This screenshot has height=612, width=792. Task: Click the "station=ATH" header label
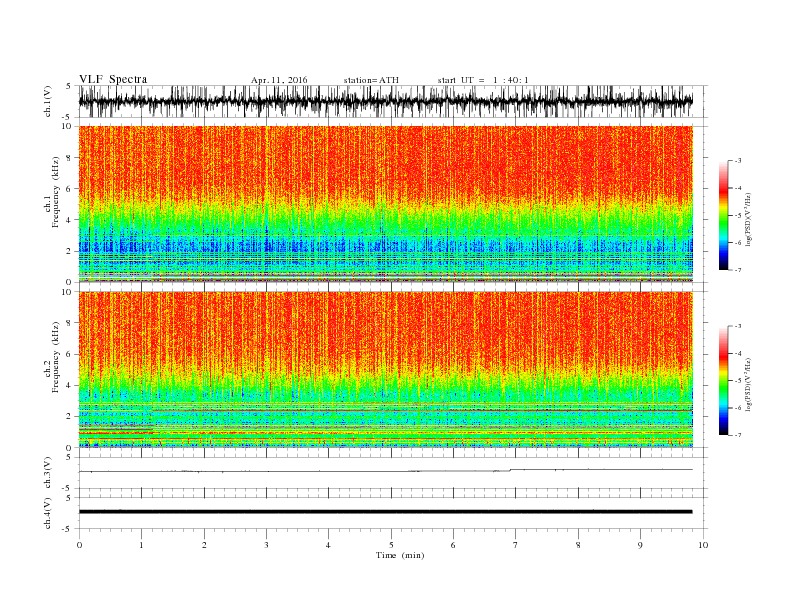(x=371, y=80)
